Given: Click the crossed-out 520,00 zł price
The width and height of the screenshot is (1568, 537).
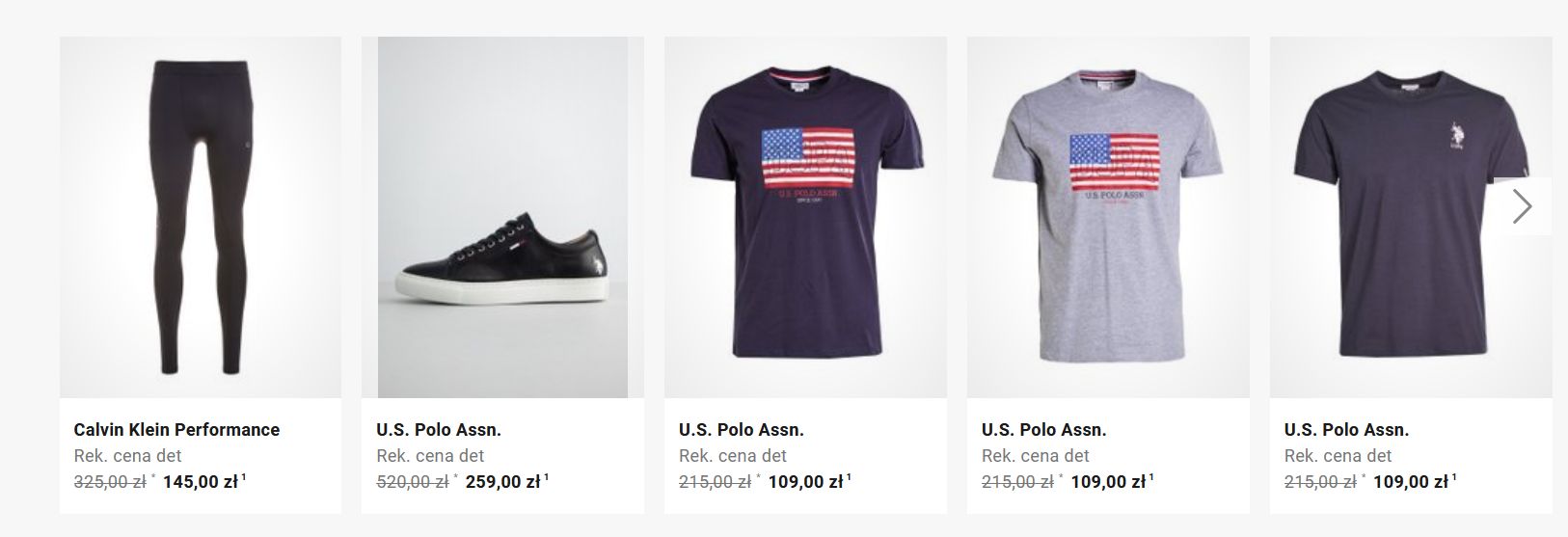Looking at the screenshot, I should point(413,482).
